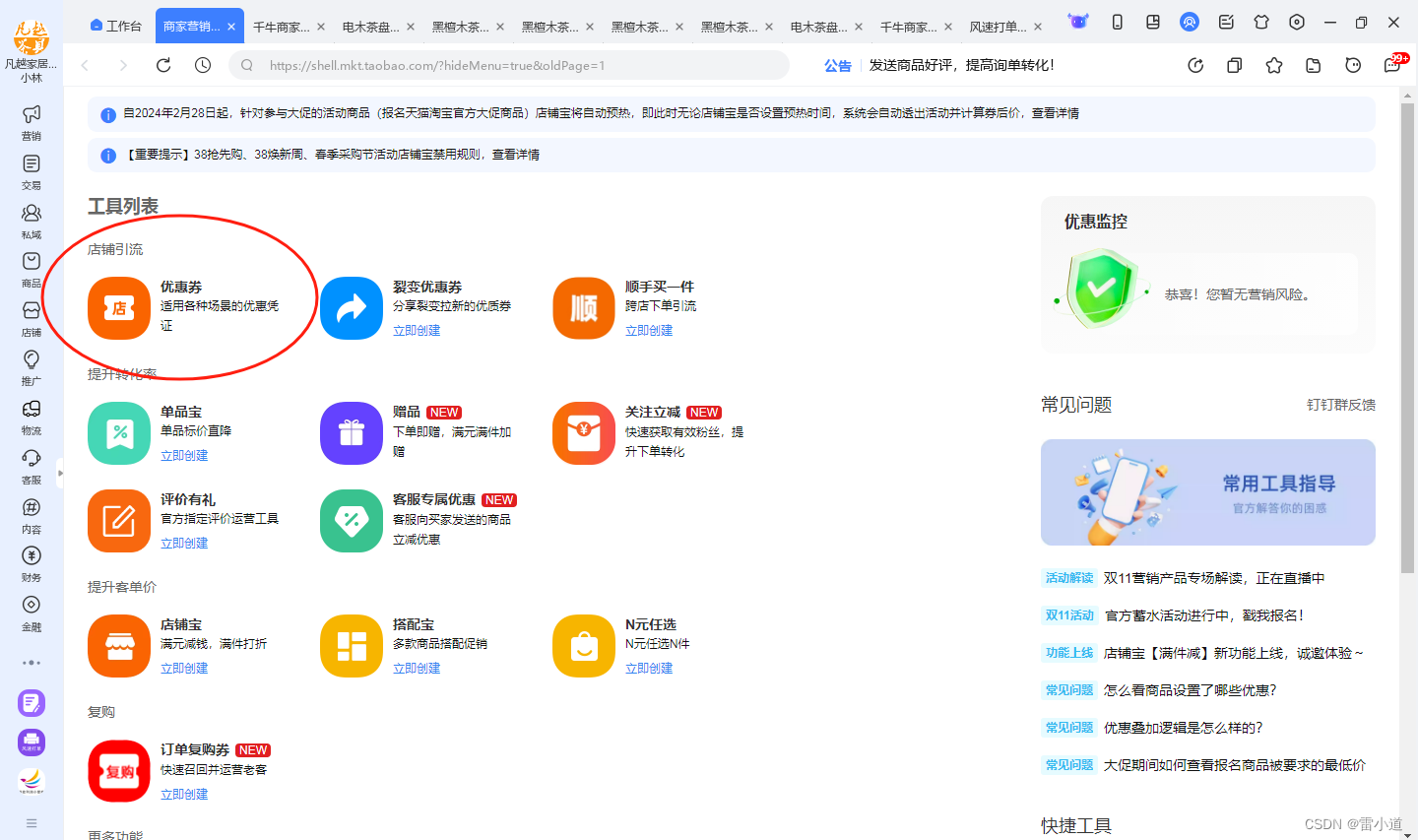Switch to the 风速打单 tab
This screenshot has height=840, width=1418.
[x=998, y=27]
